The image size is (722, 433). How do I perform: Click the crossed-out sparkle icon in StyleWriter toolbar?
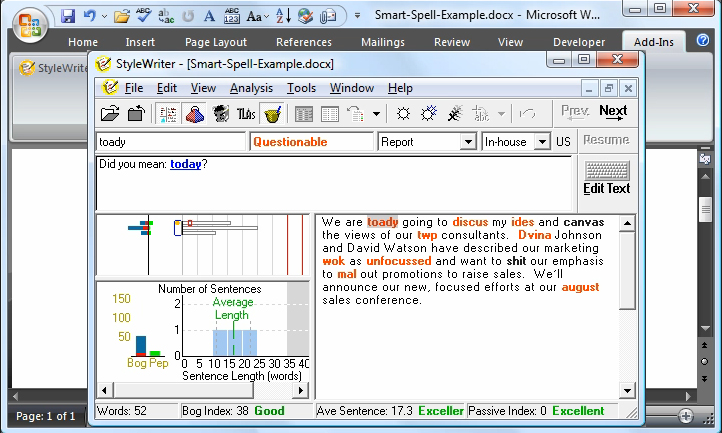coord(455,114)
